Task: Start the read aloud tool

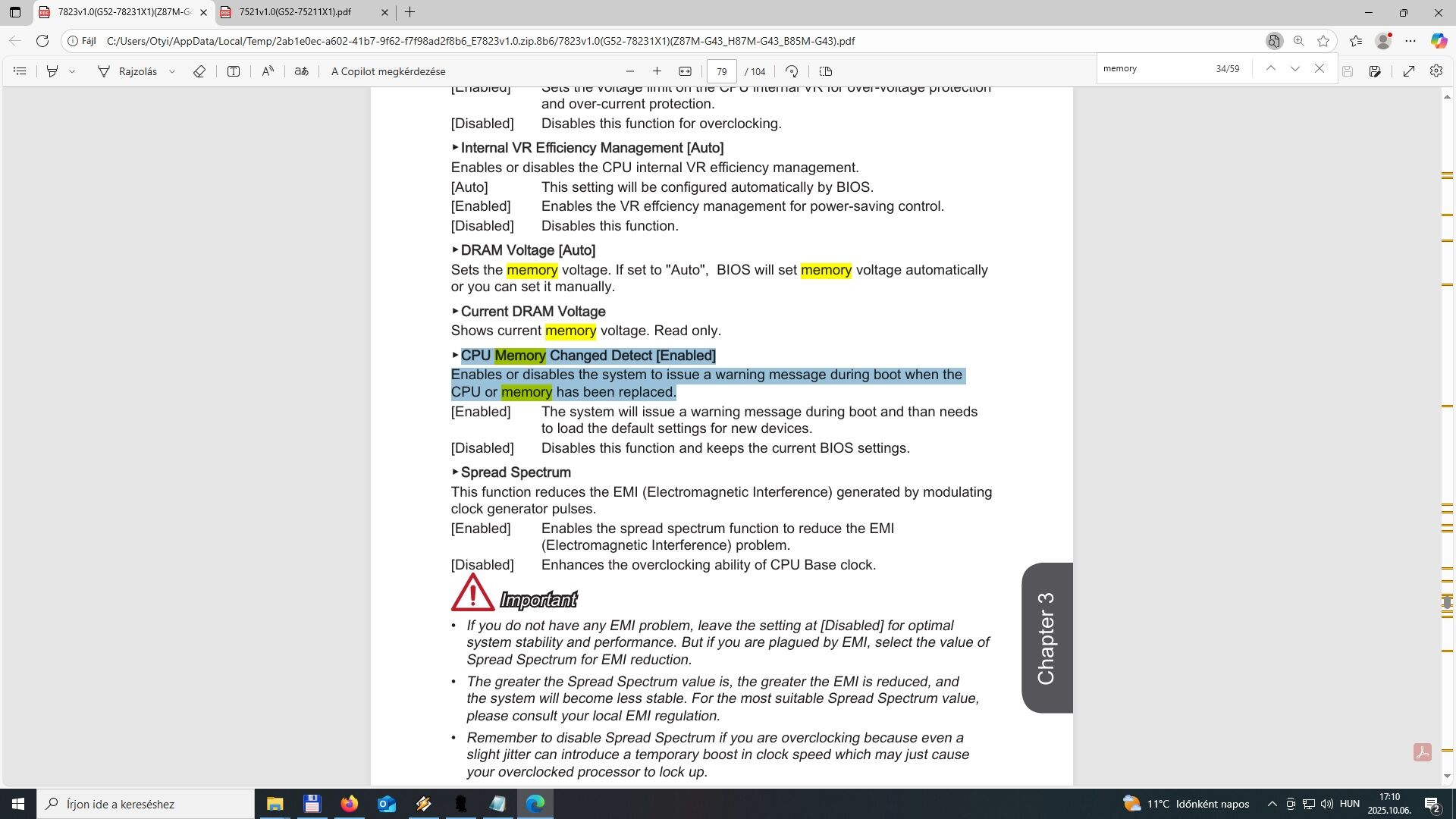Action: pyautogui.click(x=268, y=71)
